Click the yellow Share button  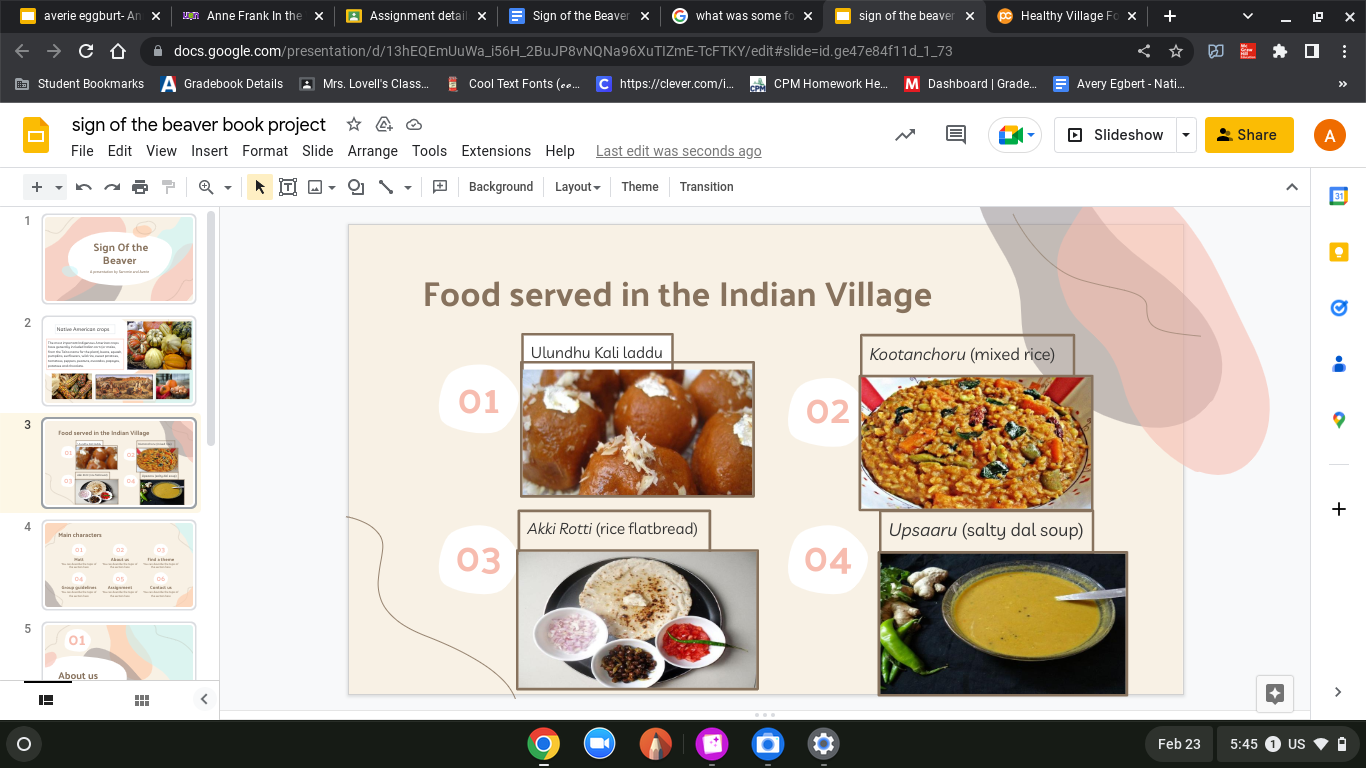1248,135
